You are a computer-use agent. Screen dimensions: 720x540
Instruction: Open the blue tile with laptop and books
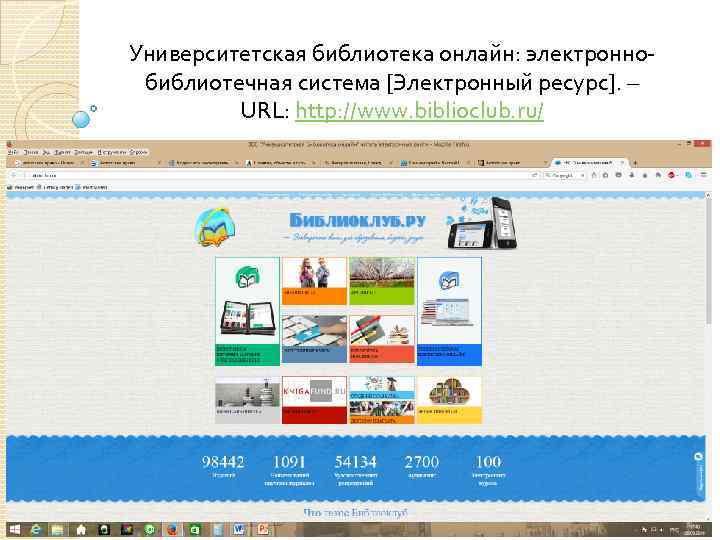pos(449,311)
